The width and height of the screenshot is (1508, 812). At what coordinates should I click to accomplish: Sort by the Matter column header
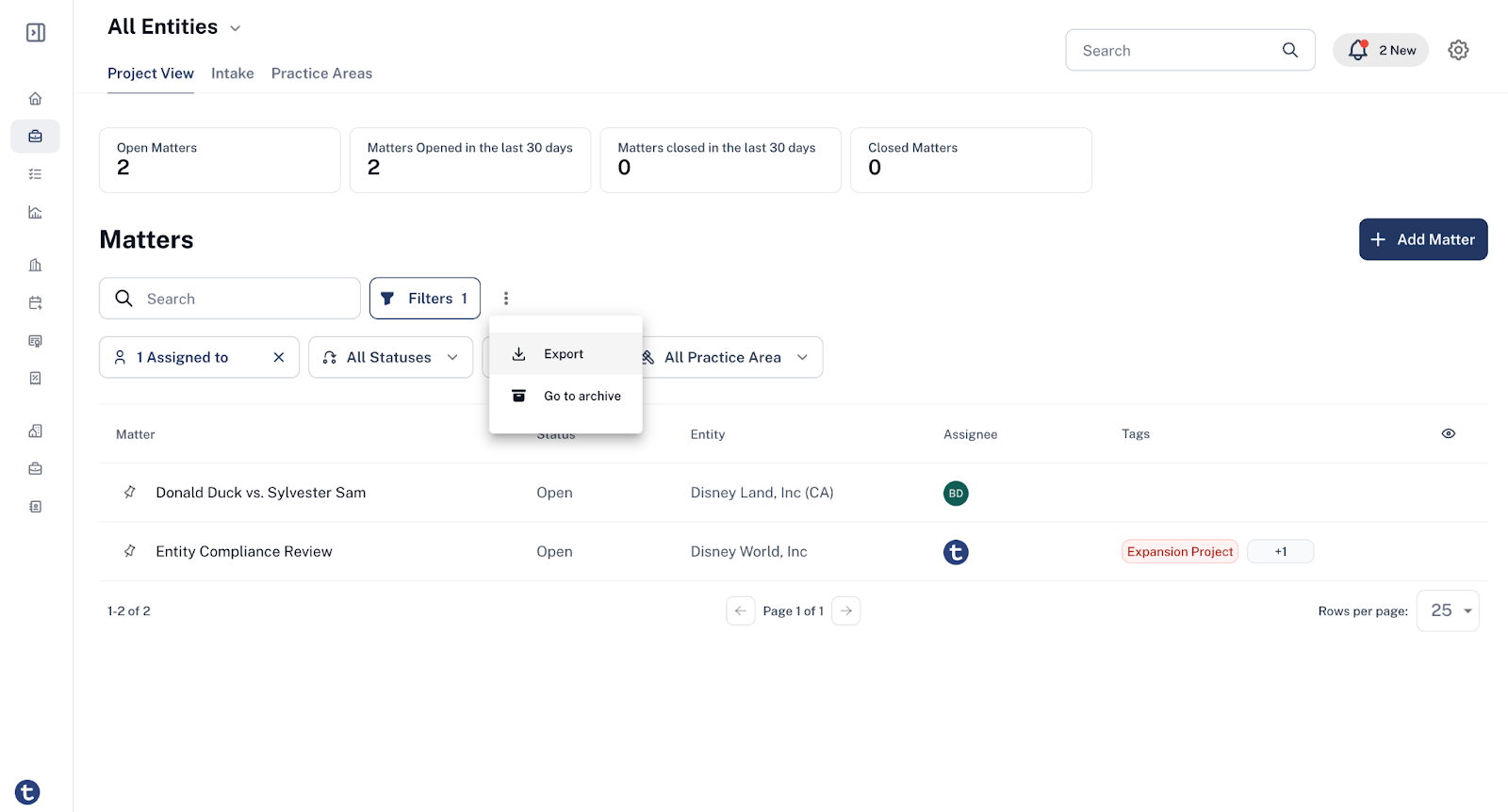[136, 434]
